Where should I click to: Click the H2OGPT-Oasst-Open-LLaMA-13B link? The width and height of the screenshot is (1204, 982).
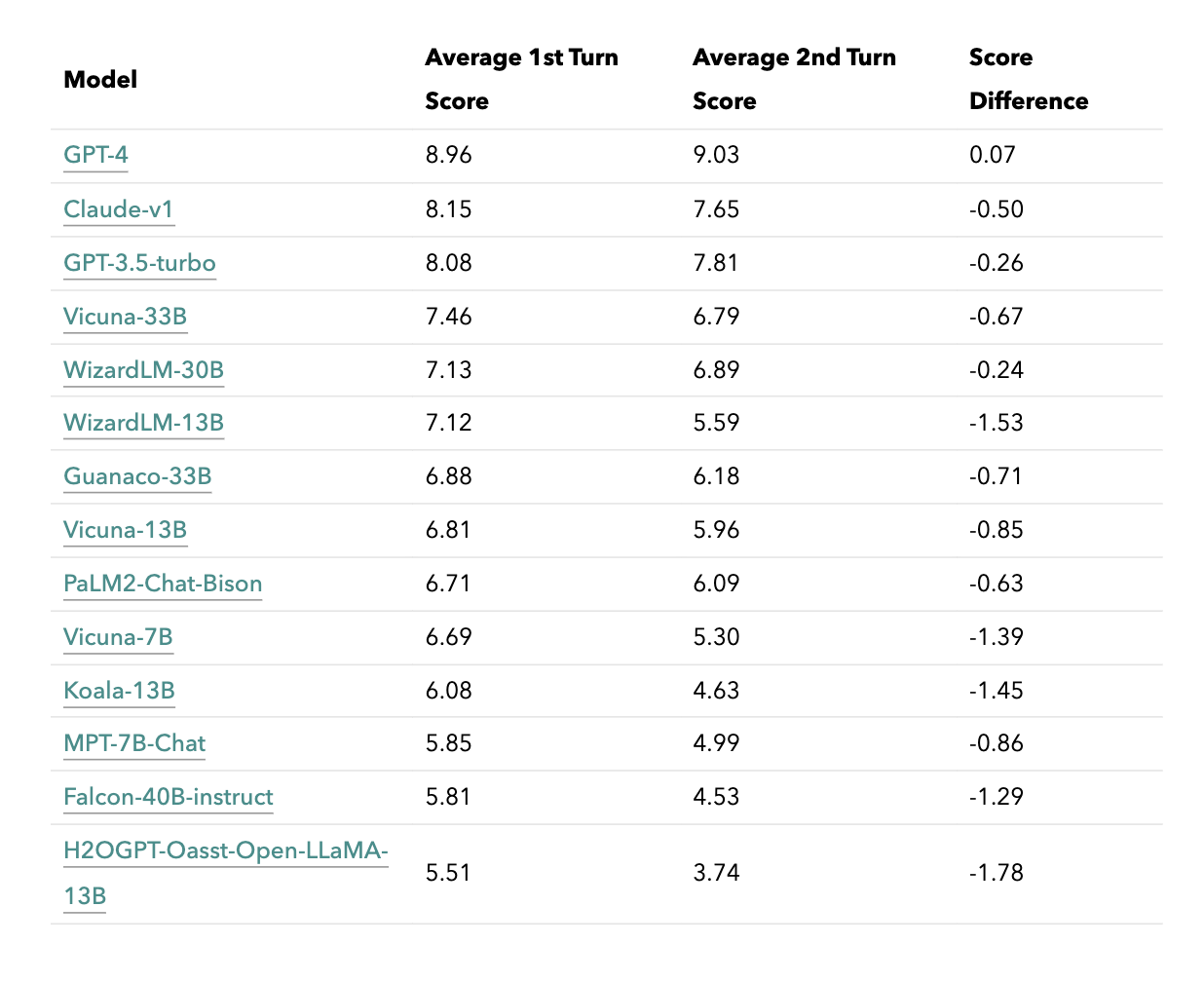click(x=225, y=850)
